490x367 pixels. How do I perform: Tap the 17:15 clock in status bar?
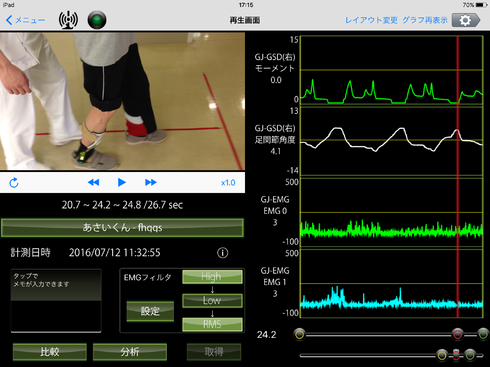[246, 5]
